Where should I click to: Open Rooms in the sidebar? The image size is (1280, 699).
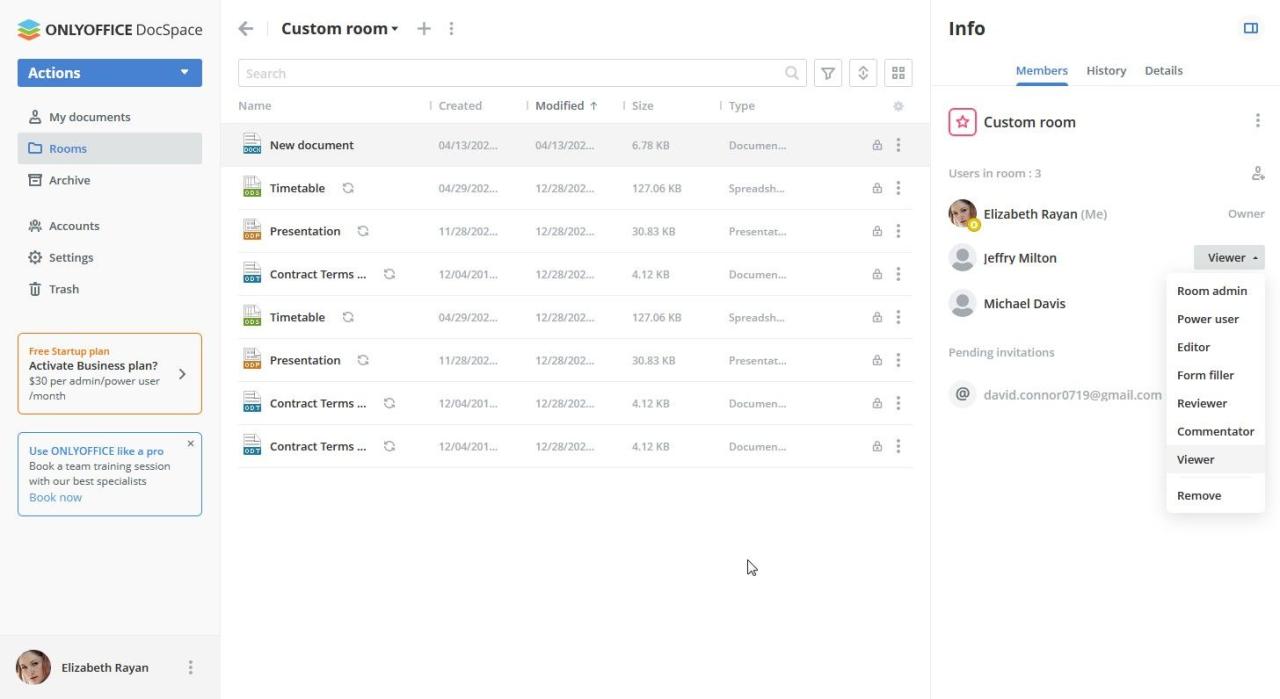[110, 148]
